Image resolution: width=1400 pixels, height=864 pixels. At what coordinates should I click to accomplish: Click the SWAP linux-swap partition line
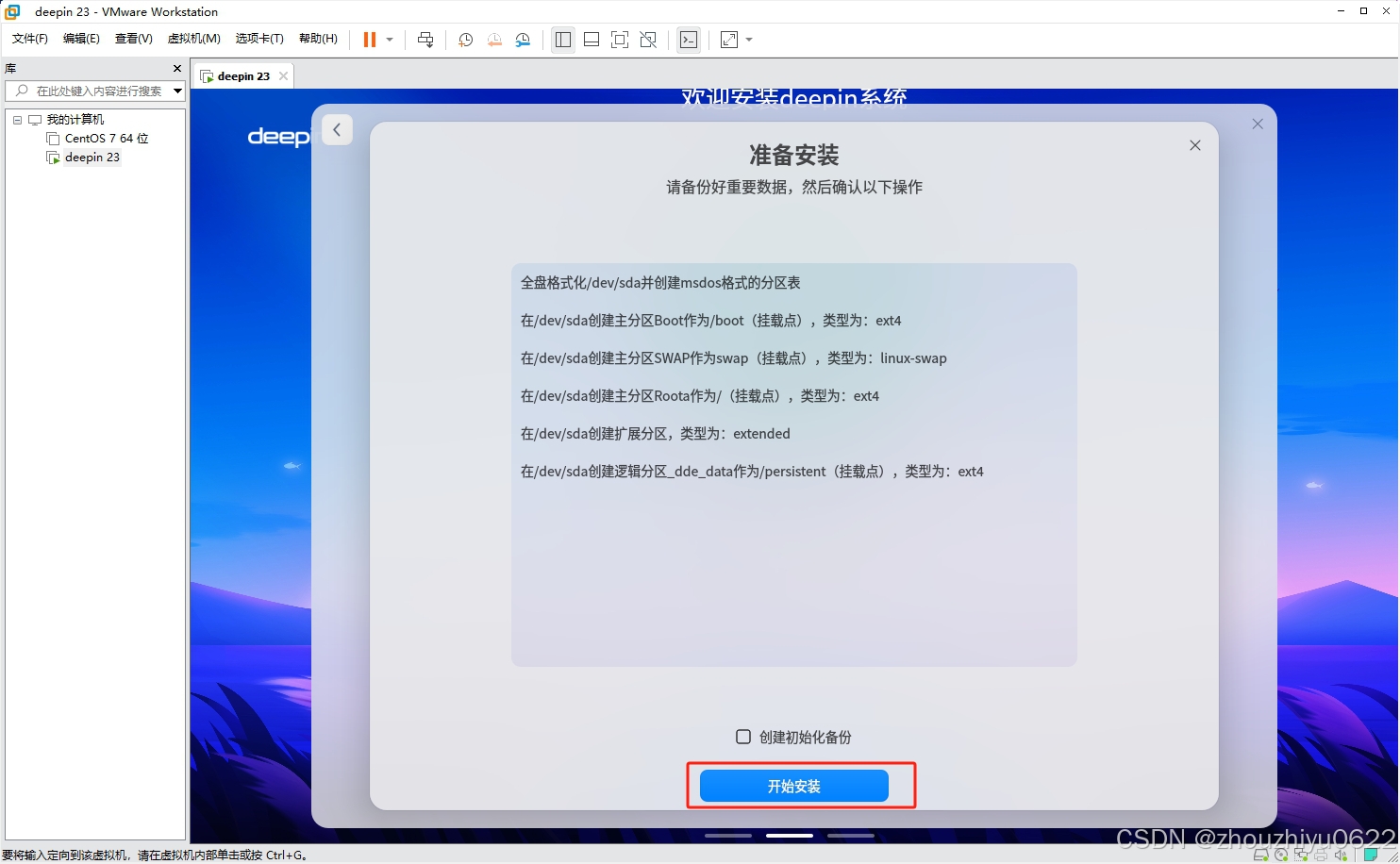[733, 358]
